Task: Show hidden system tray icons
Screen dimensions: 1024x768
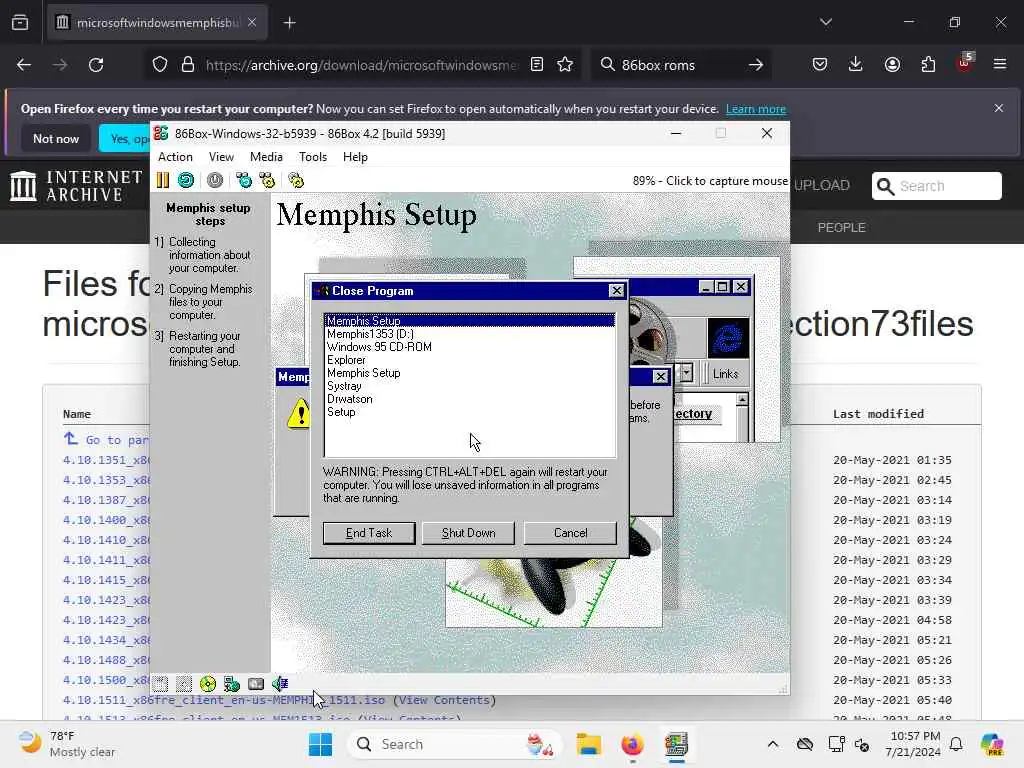Action: (x=773, y=744)
